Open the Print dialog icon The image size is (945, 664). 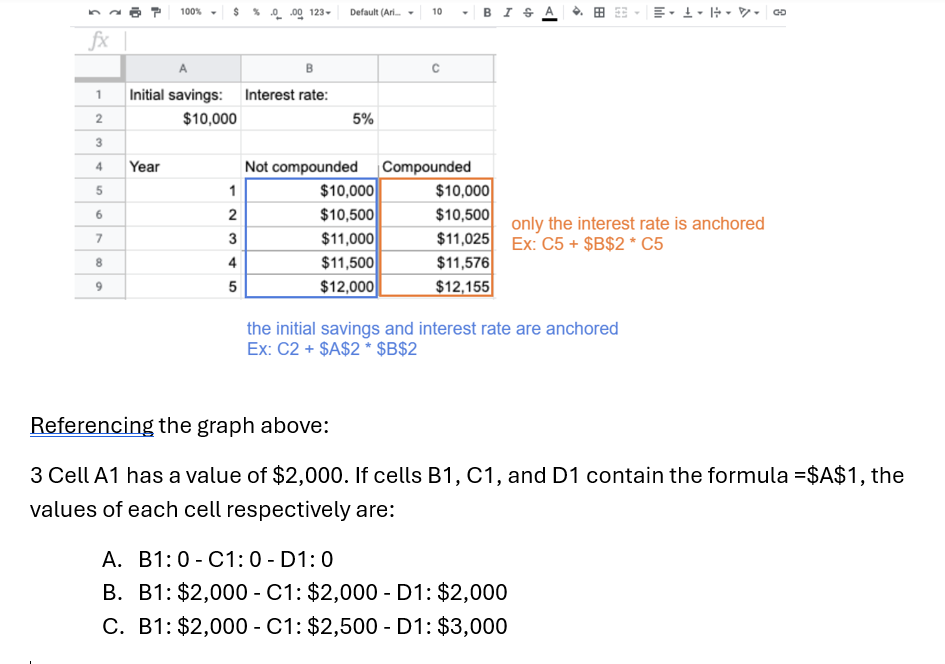tap(134, 14)
